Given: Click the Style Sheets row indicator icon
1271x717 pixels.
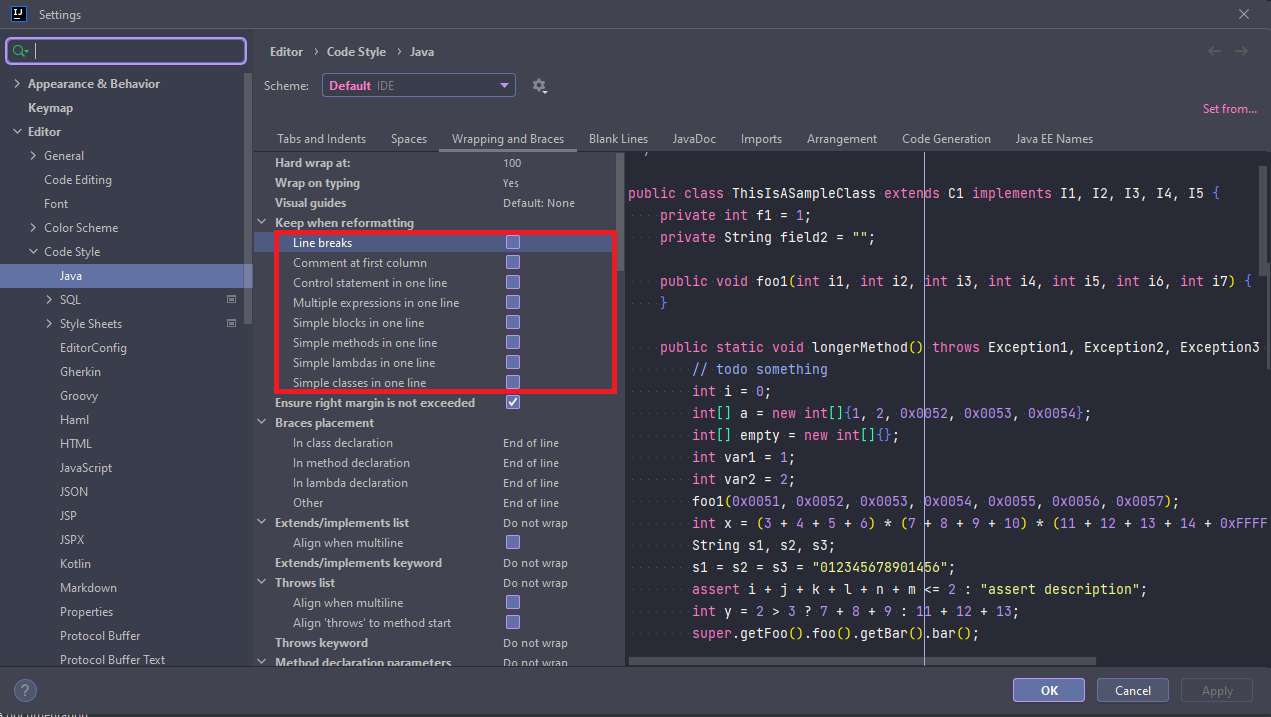Looking at the screenshot, I should click(x=232, y=323).
